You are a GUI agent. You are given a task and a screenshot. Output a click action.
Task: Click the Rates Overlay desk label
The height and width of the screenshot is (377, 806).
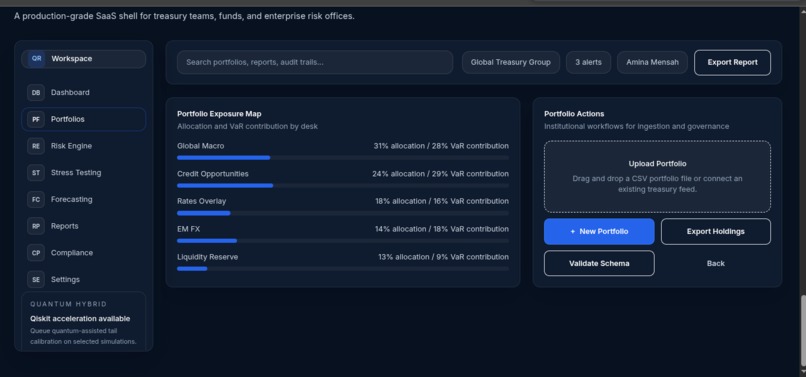pos(202,201)
